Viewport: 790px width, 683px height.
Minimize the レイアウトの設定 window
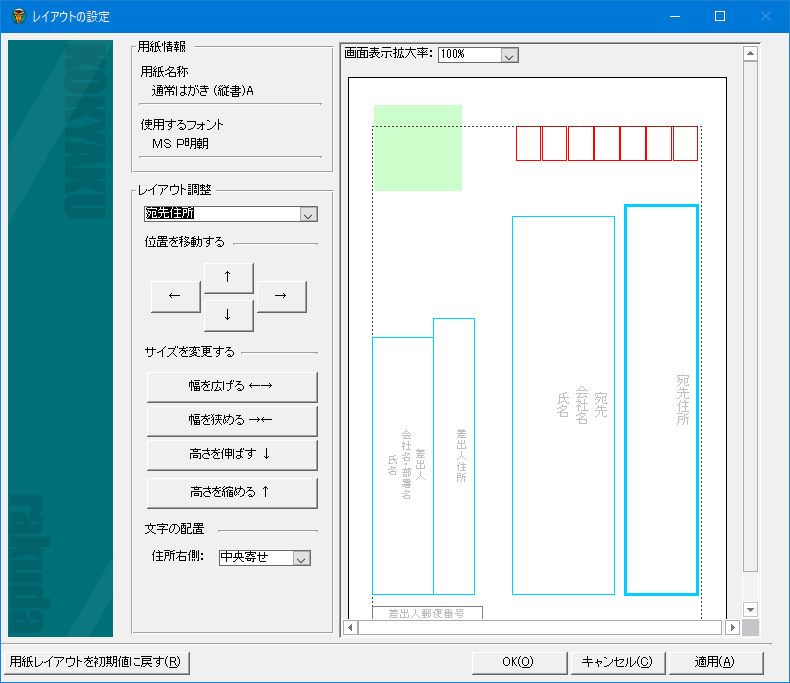point(675,16)
